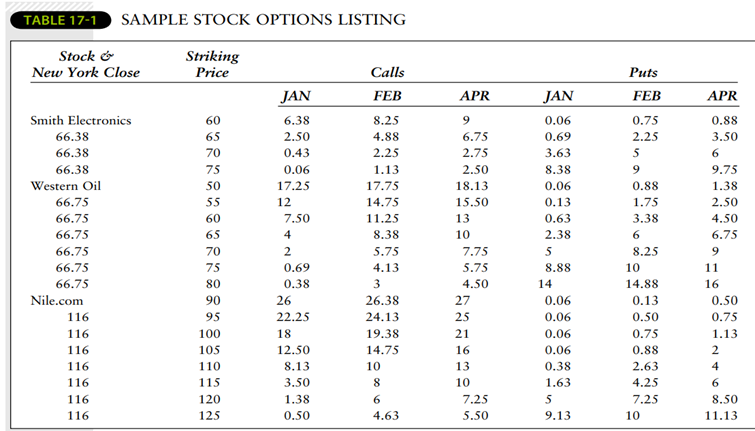Click the SAMPLE STOCK OPTIONS LISTING title
Image resolution: width=755 pixels, height=431 pixels.
[264, 19]
